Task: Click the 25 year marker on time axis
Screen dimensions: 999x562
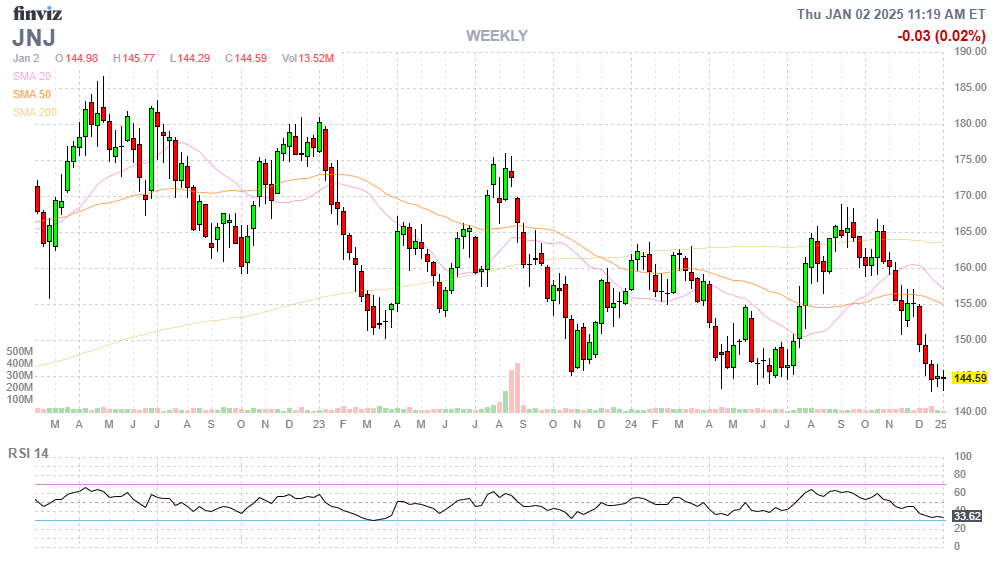Action: [x=940, y=424]
